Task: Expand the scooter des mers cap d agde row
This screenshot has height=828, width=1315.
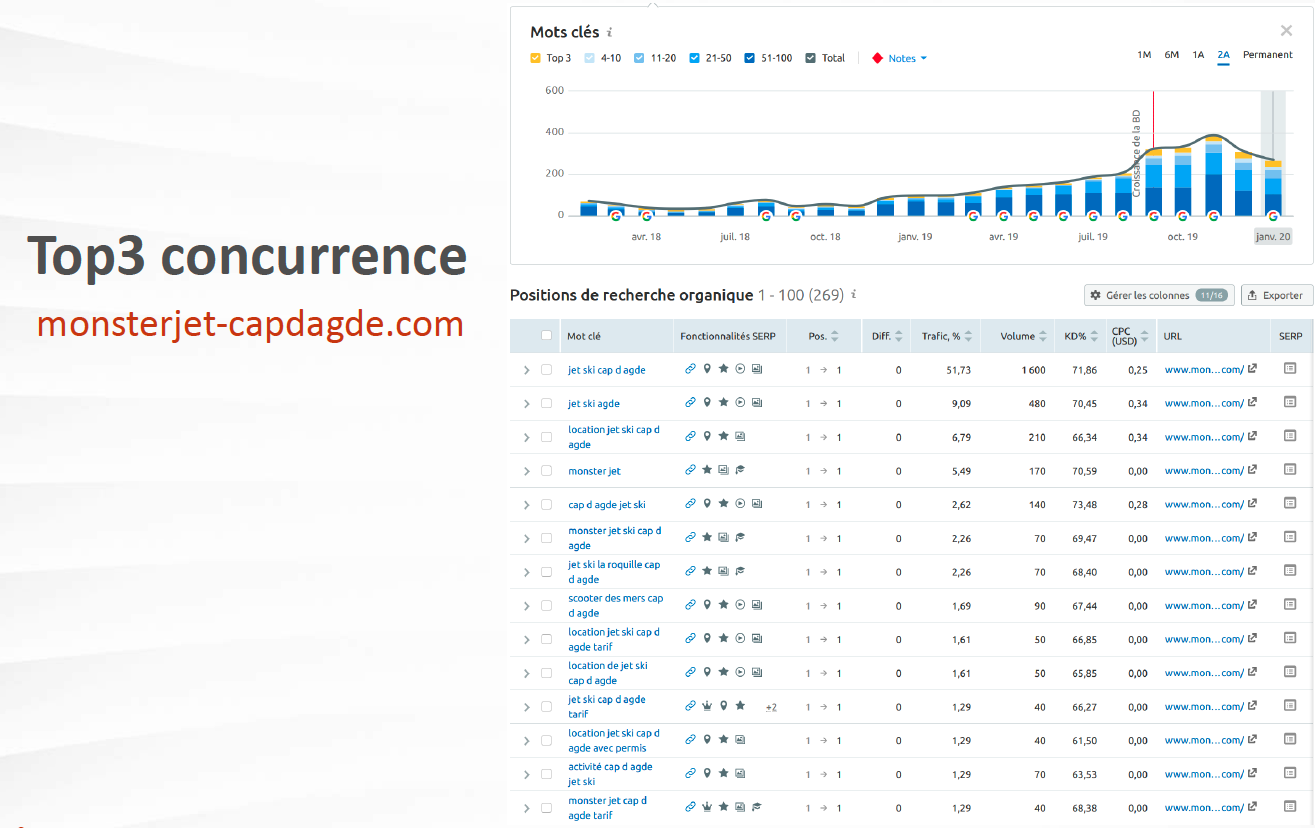Action: point(526,606)
